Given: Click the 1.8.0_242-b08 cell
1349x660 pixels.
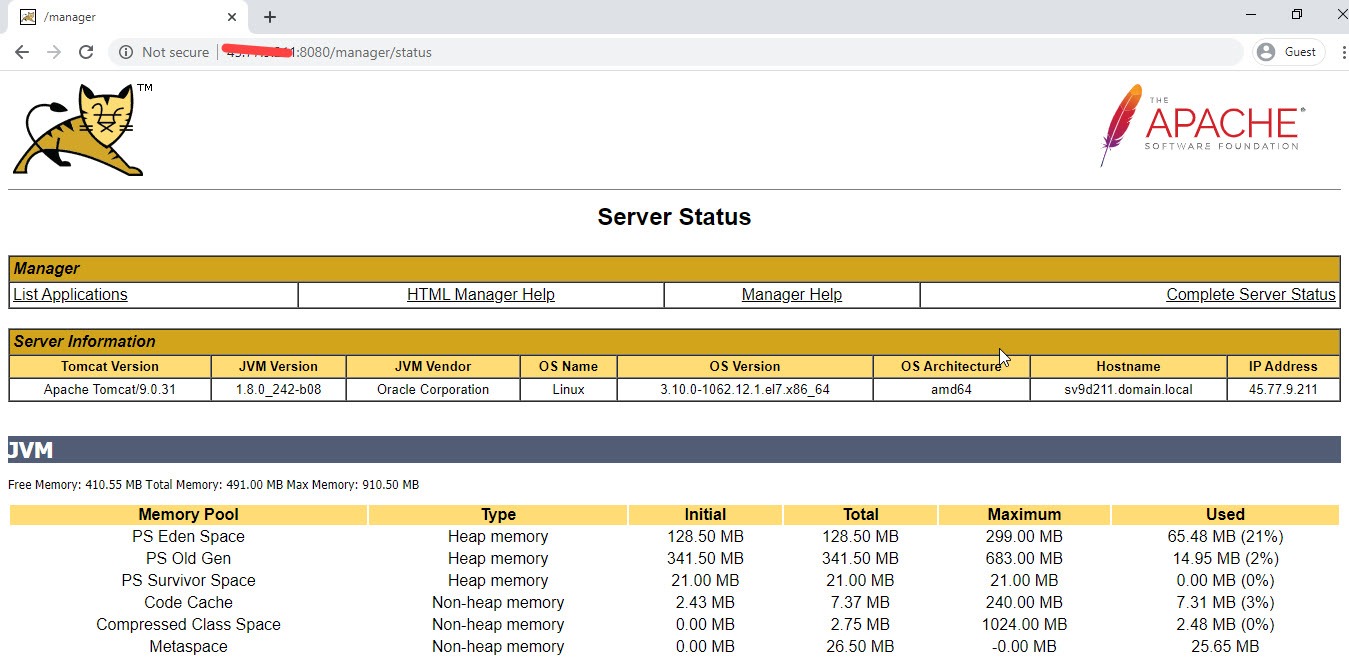Looking at the screenshot, I should pos(278,390).
